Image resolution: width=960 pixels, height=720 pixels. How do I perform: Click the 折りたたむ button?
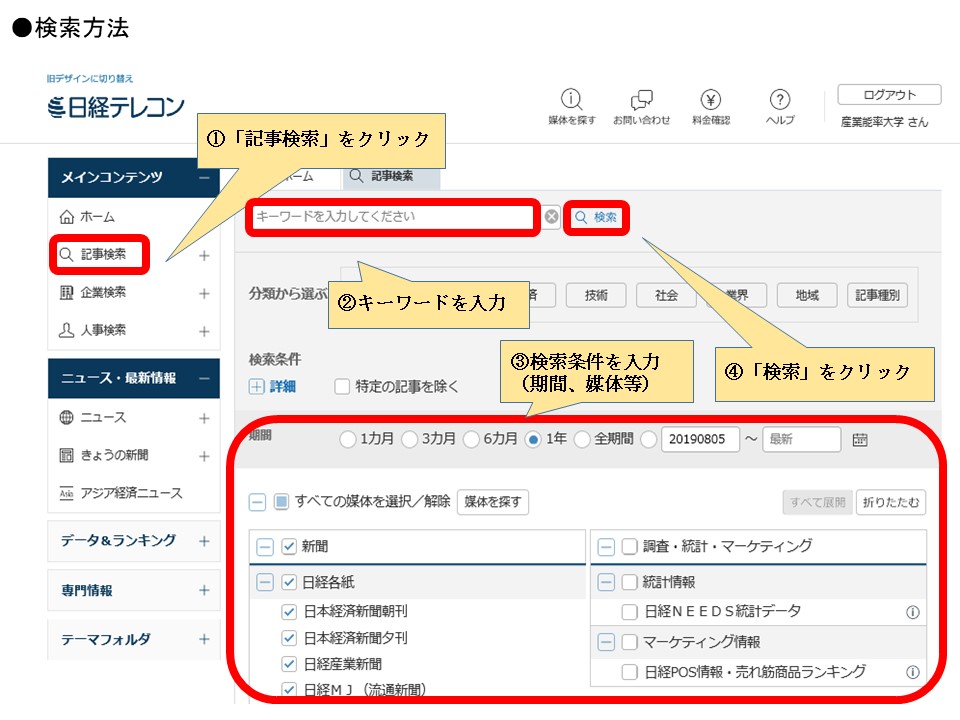(x=891, y=503)
